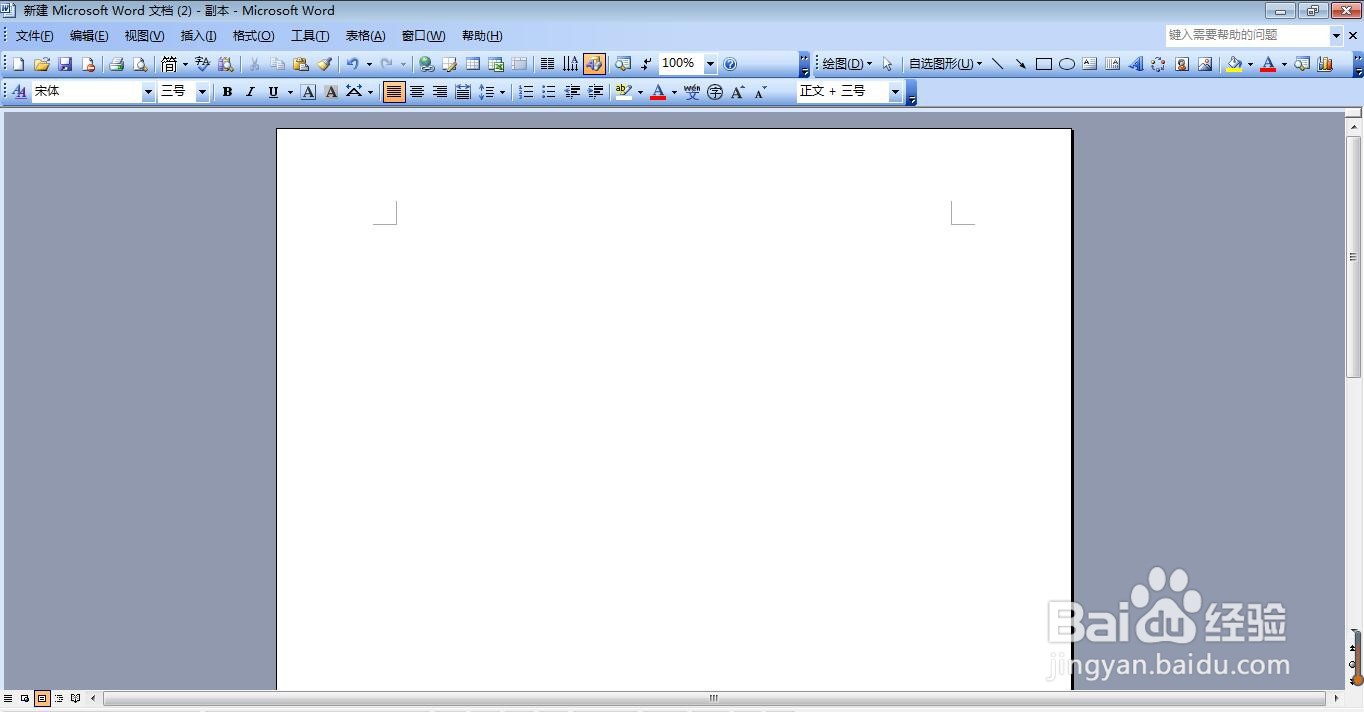The height and width of the screenshot is (712, 1364).
Task: Open the View menu
Action: 144,36
